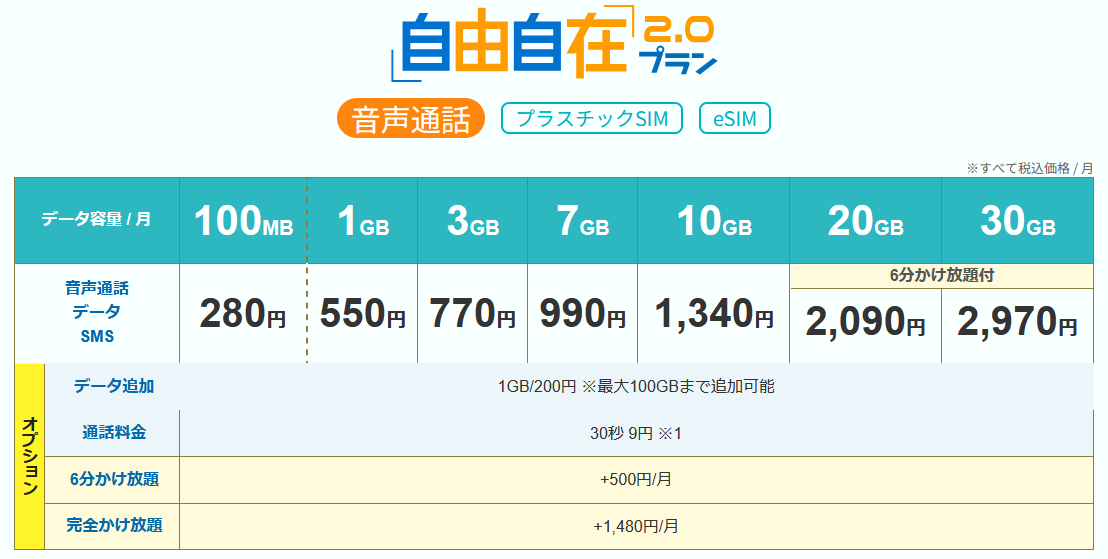This screenshot has height=559, width=1108.
Task: Click the 6分かけ放題付 label
Action: [941, 276]
